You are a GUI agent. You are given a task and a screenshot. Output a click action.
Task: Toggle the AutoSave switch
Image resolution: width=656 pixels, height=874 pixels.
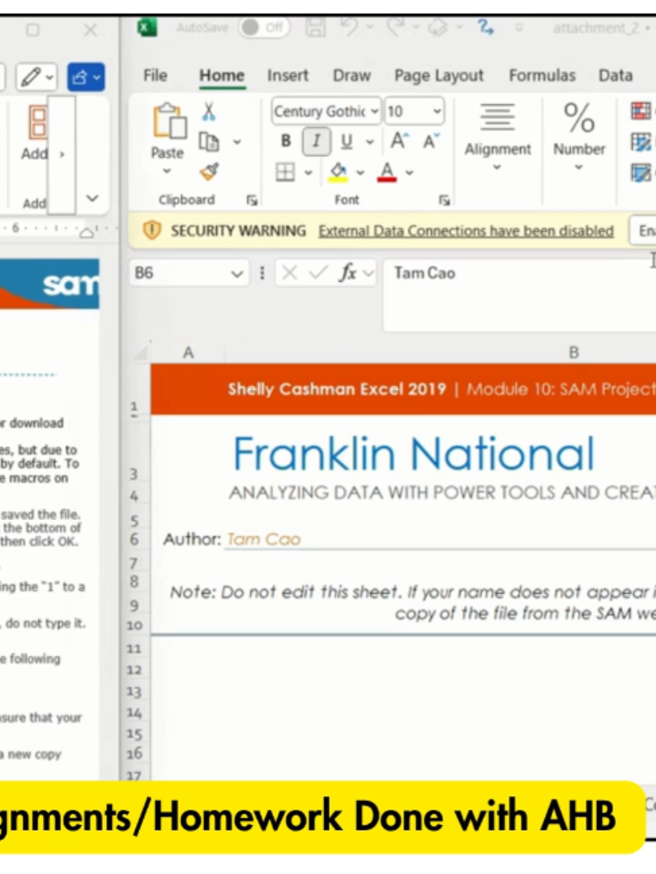tap(264, 27)
